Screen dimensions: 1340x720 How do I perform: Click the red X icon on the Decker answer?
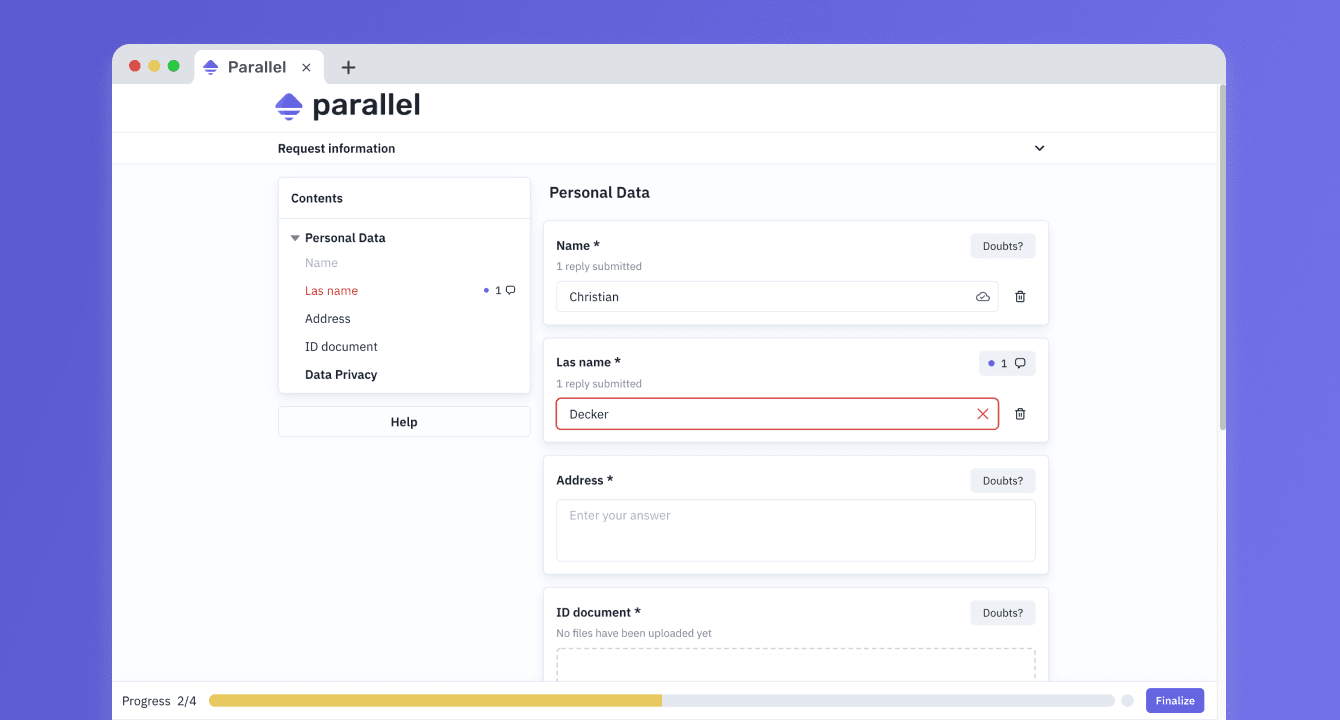tap(982, 413)
